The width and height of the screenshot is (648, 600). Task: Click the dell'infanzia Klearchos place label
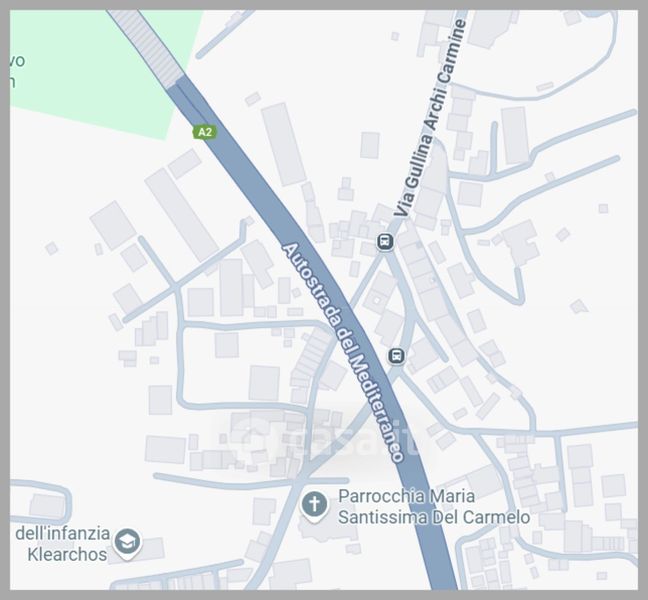tap(63, 544)
